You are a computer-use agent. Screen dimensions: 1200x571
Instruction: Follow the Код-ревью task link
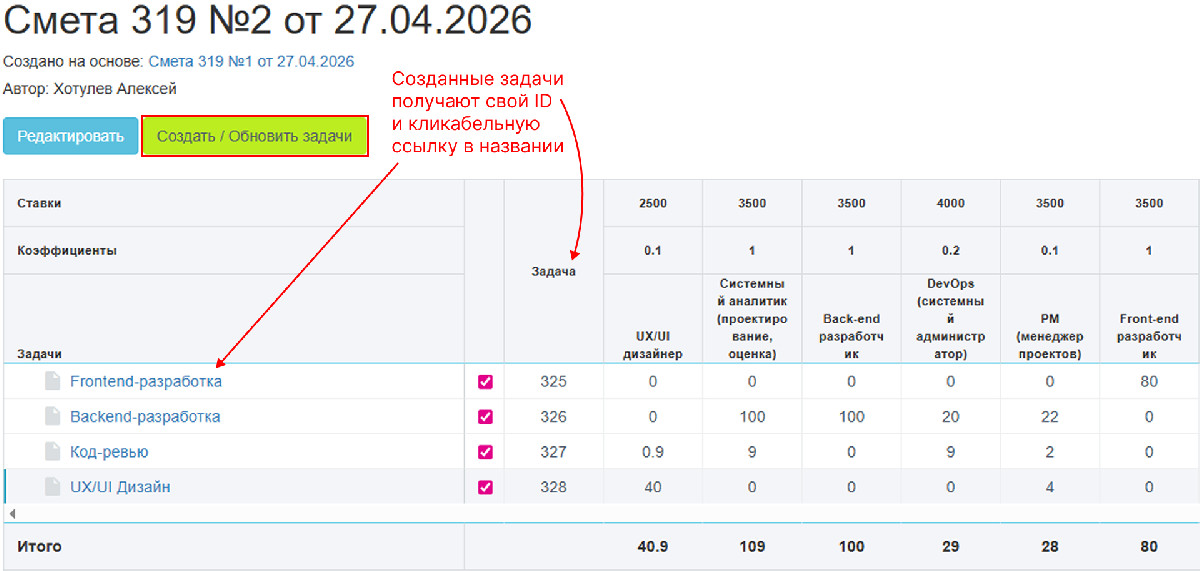pyautogui.click(x=109, y=452)
